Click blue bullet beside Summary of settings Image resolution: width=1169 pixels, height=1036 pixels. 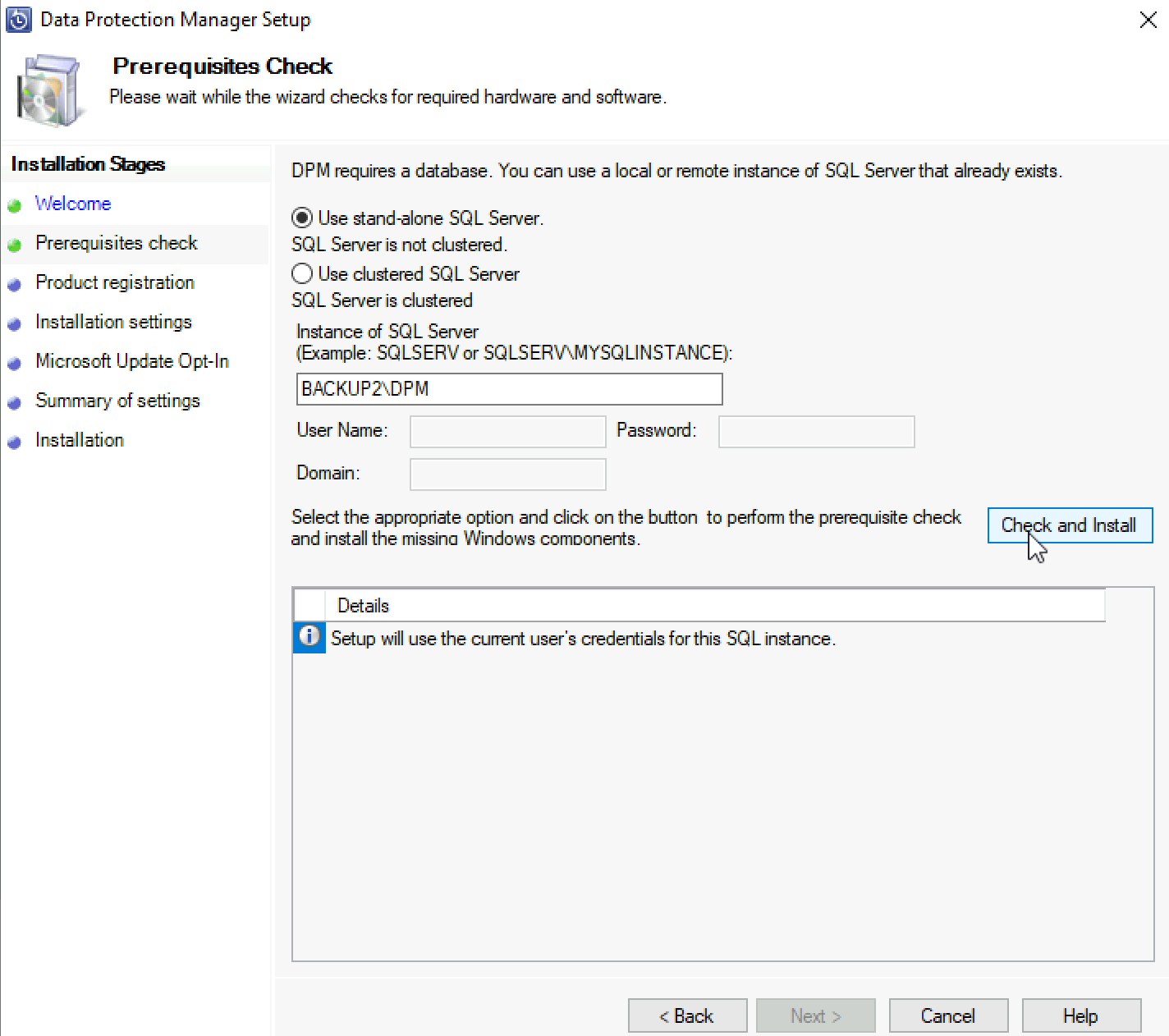[x=14, y=403]
